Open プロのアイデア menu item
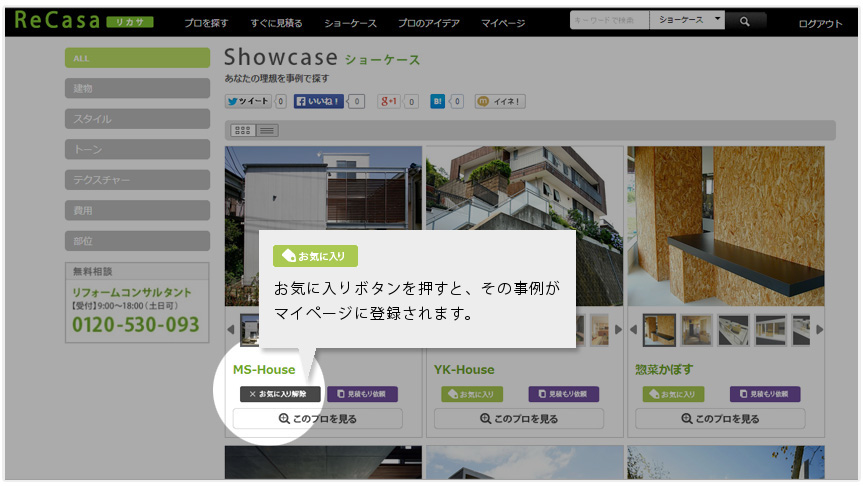 point(429,23)
